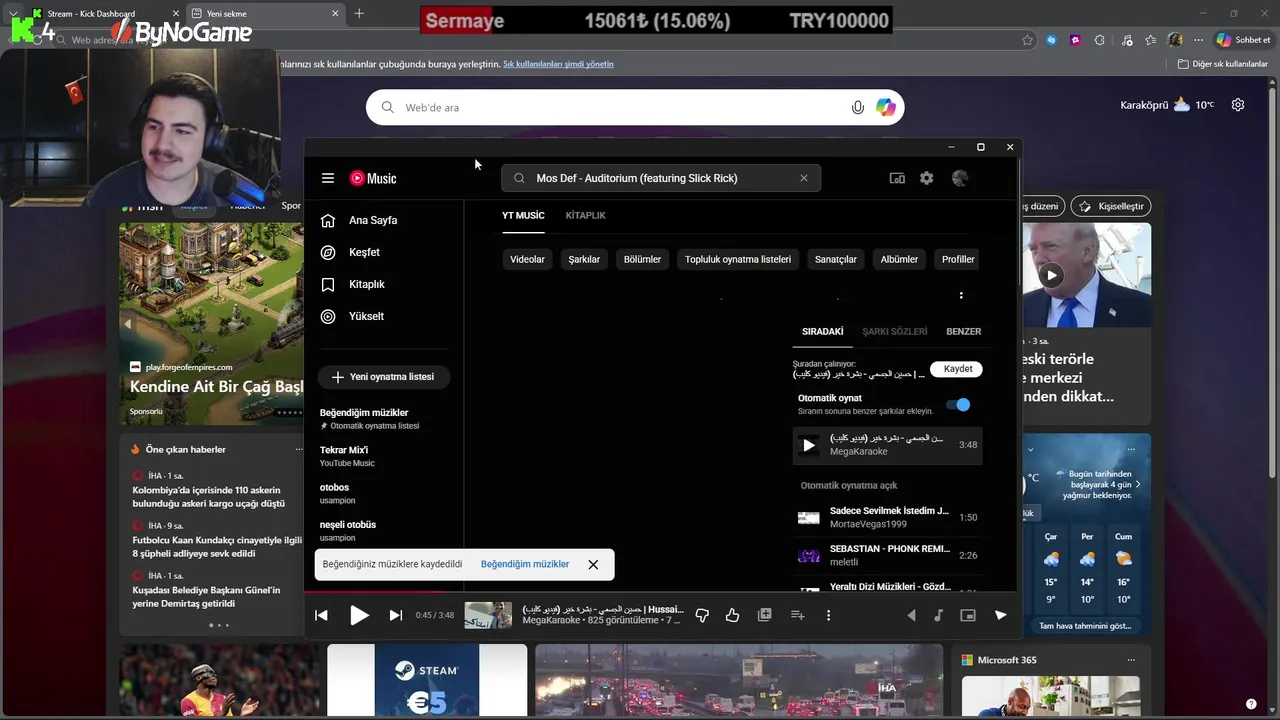Image resolution: width=1280 pixels, height=720 pixels.
Task: Open Edge three-dot settings menu
Action: [1199, 40]
